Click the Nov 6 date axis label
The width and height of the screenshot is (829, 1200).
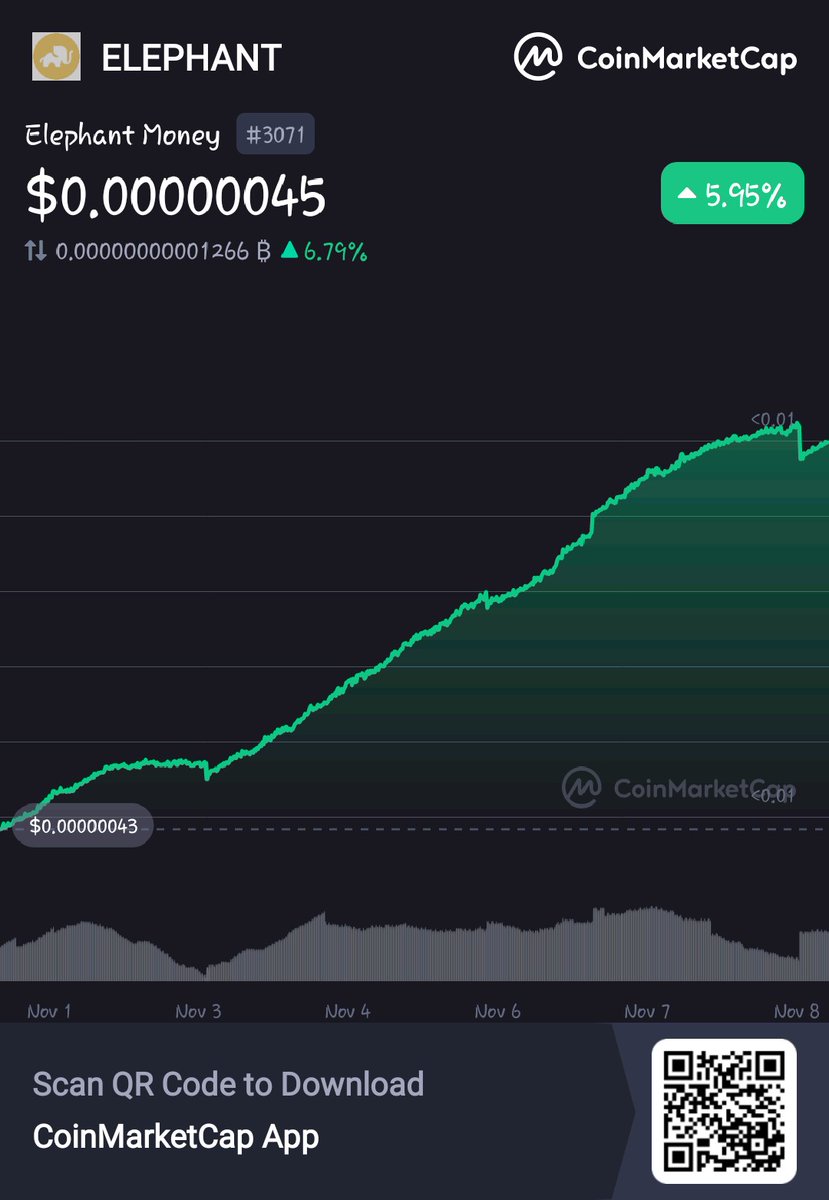coord(497,1011)
